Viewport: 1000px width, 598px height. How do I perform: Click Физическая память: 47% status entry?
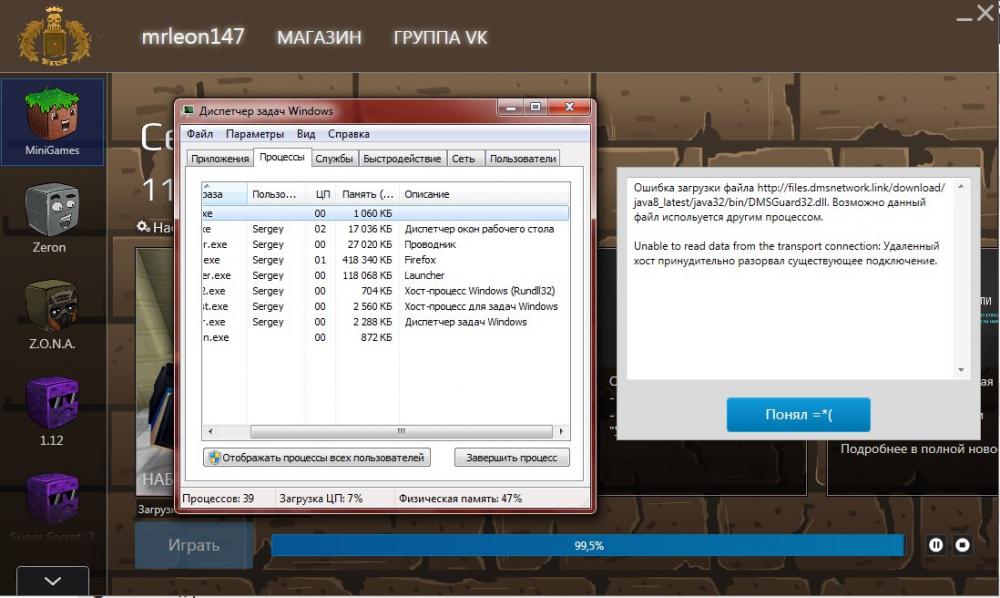[x=460, y=499]
